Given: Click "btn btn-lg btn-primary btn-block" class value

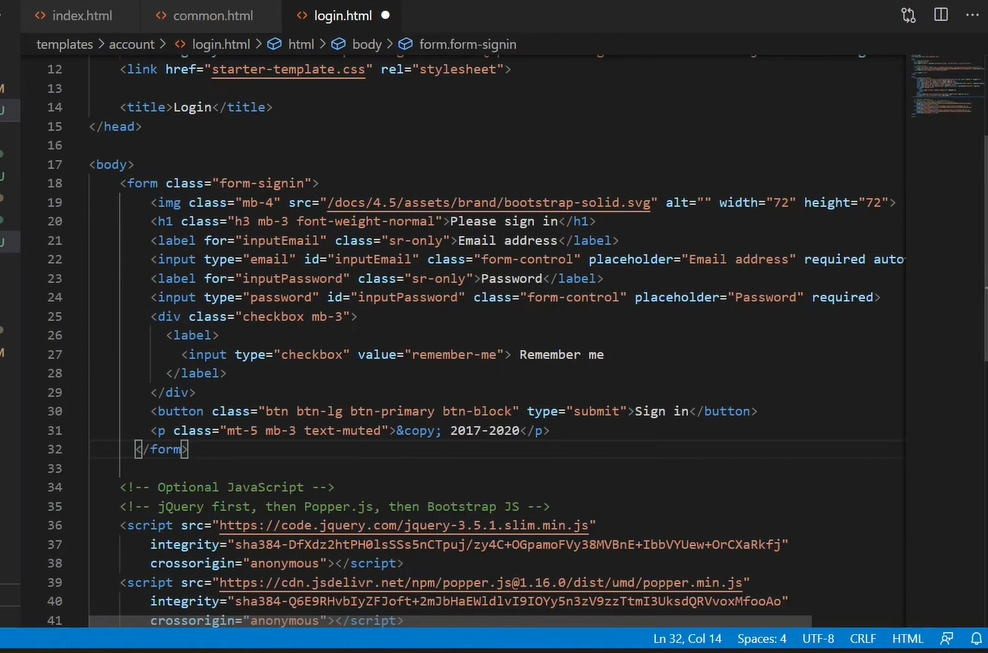Looking at the screenshot, I should point(389,411).
